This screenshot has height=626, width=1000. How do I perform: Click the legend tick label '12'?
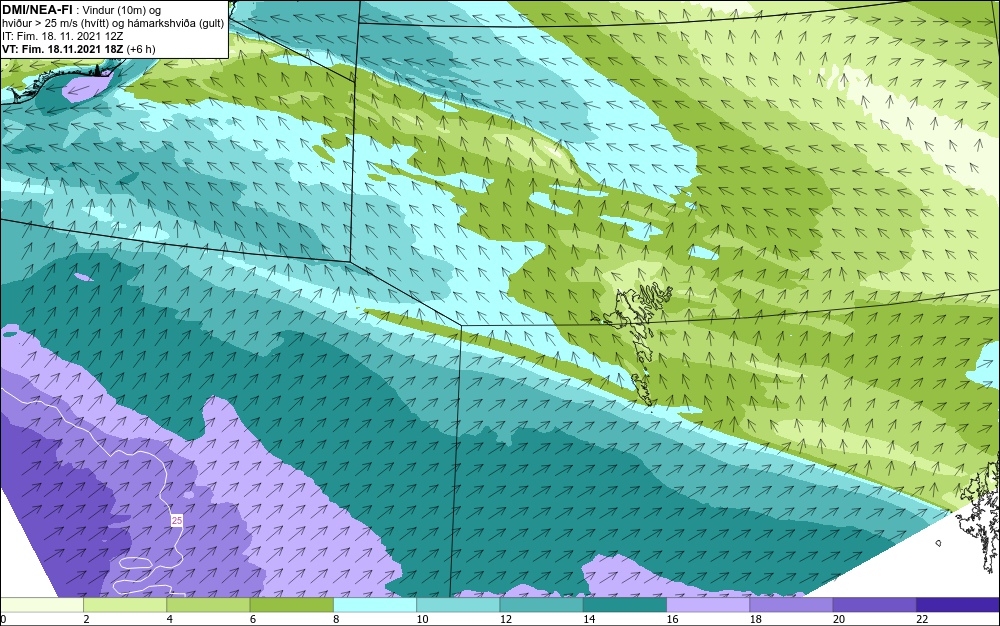(x=506, y=619)
